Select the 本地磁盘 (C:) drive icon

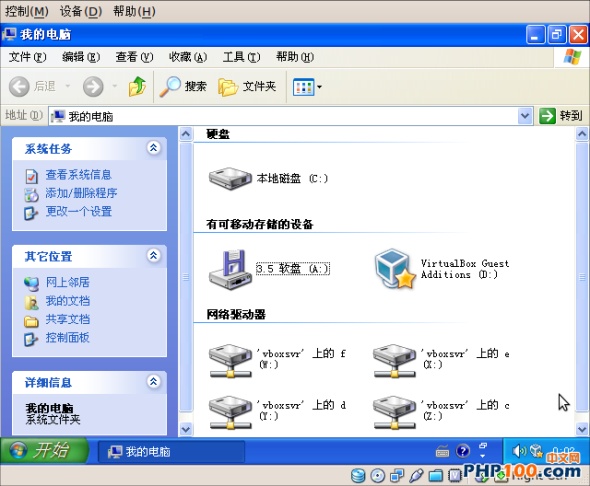(230, 178)
